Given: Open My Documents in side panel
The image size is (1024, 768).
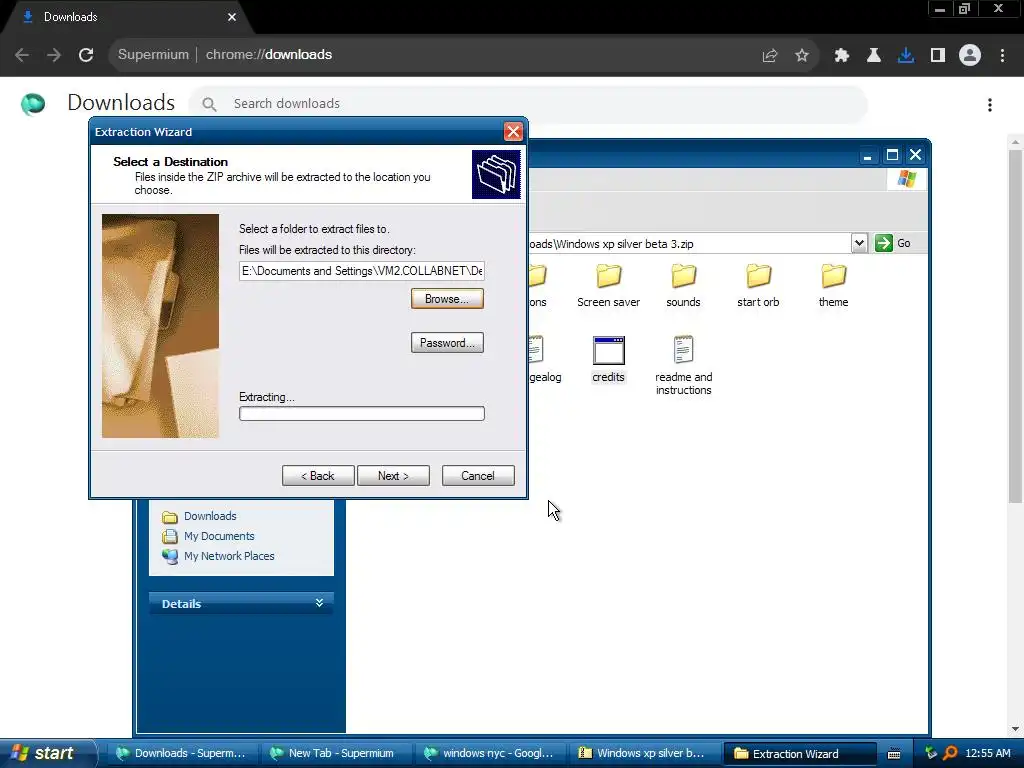Looking at the screenshot, I should click(208, 536).
